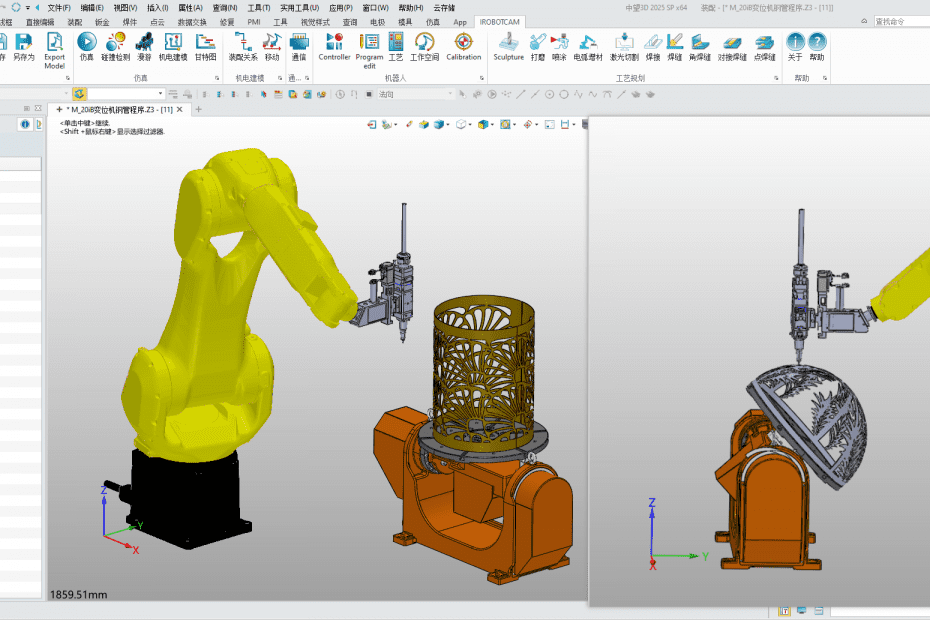Screen dimensions: 930x620
Task: Launch the Program edit tool
Action: point(369,47)
